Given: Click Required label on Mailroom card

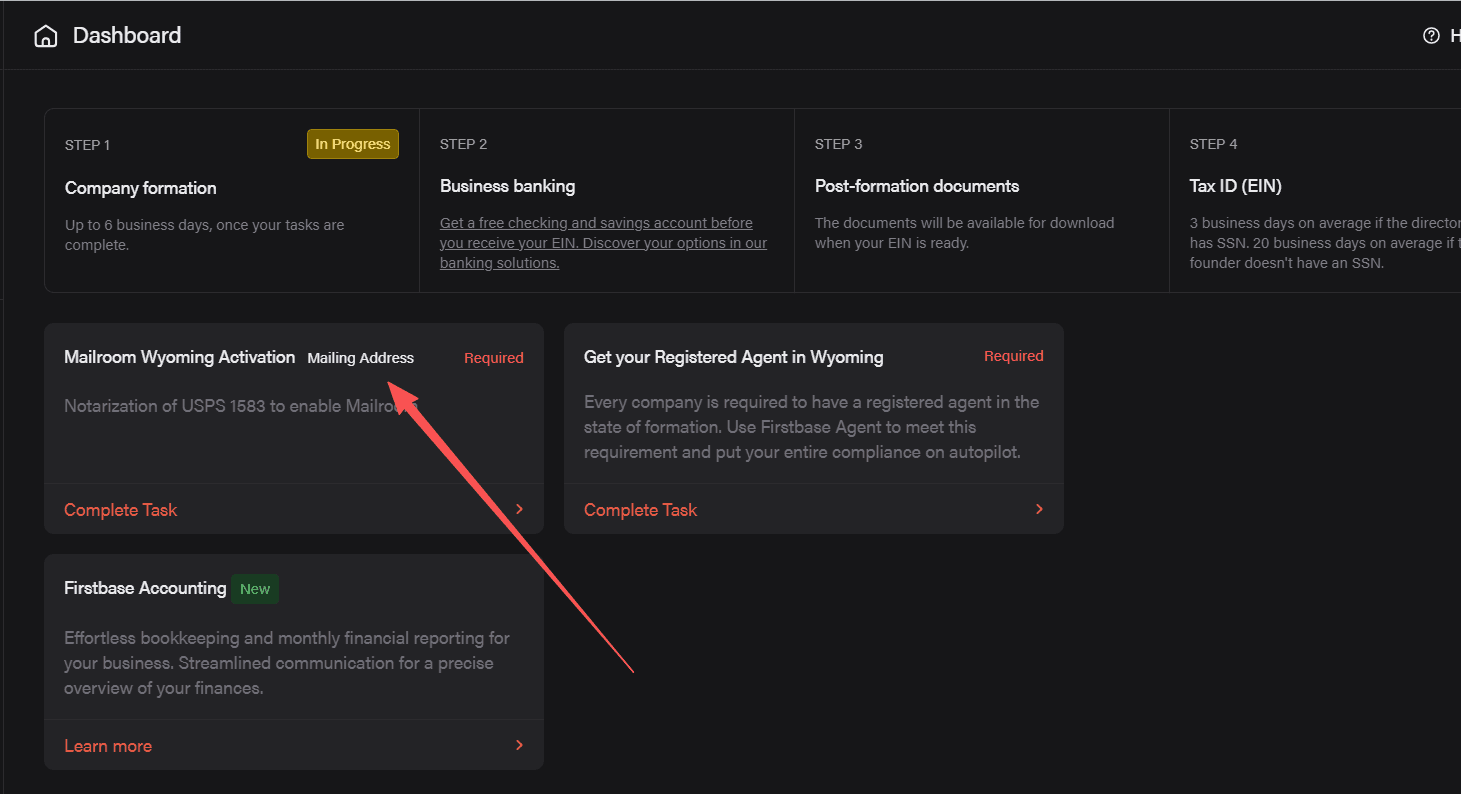Looking at the screenshot, I should tap(494, 358).
